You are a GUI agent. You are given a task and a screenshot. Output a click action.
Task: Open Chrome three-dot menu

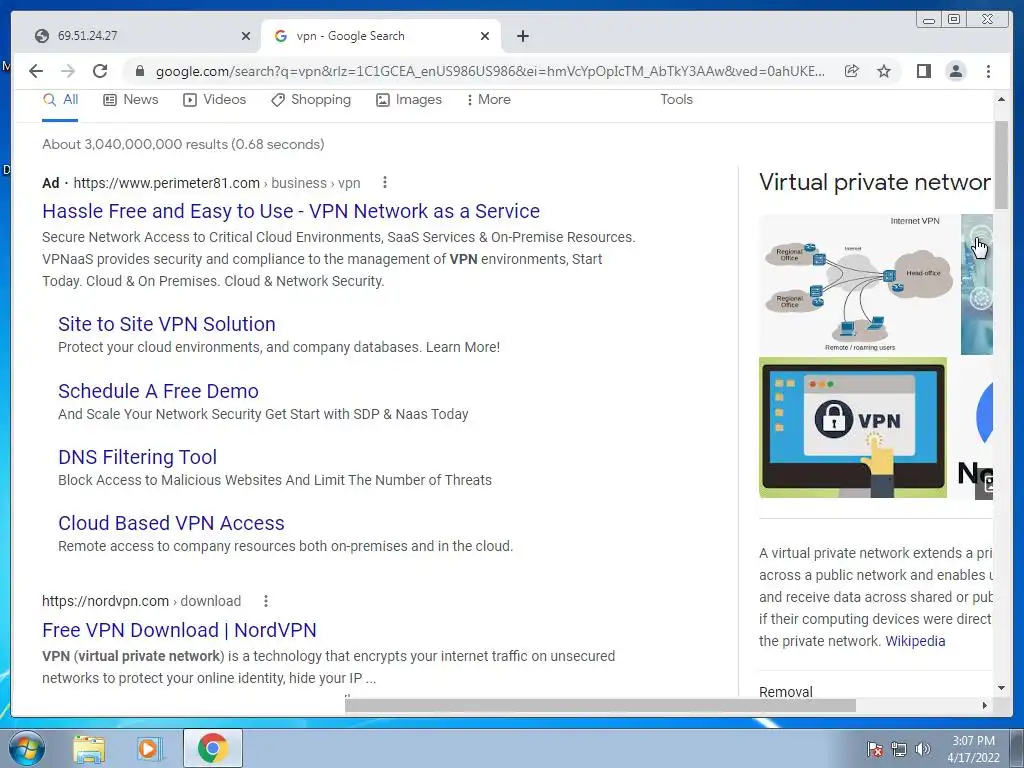coord(988,71)
